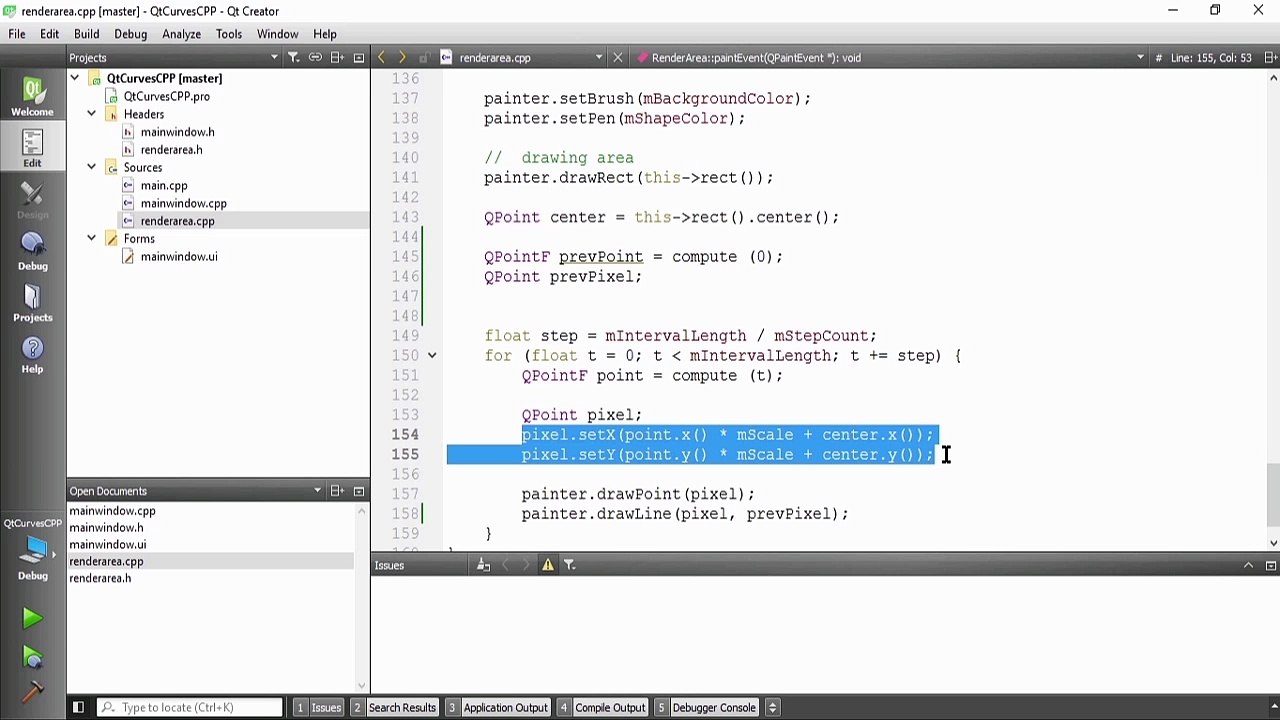Open Help mode
1280x720 pixels.
(32, 355)
